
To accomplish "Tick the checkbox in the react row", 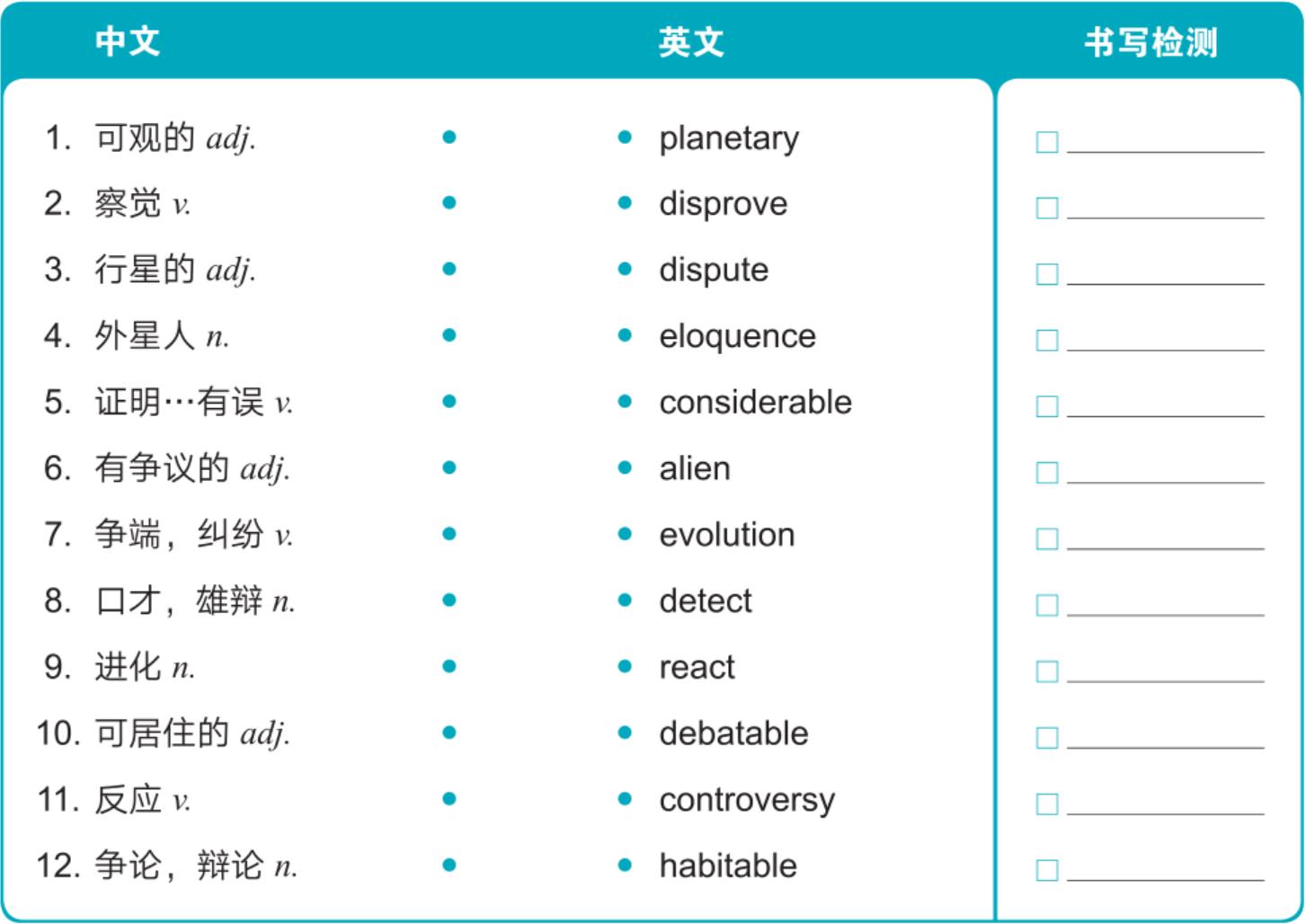I will click(x=1047, y=671).
